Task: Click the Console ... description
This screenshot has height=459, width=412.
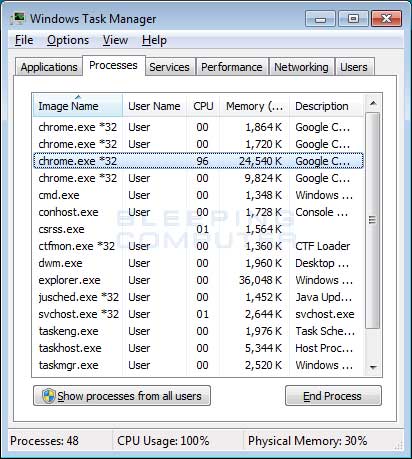Action: (x=322, y=212)
